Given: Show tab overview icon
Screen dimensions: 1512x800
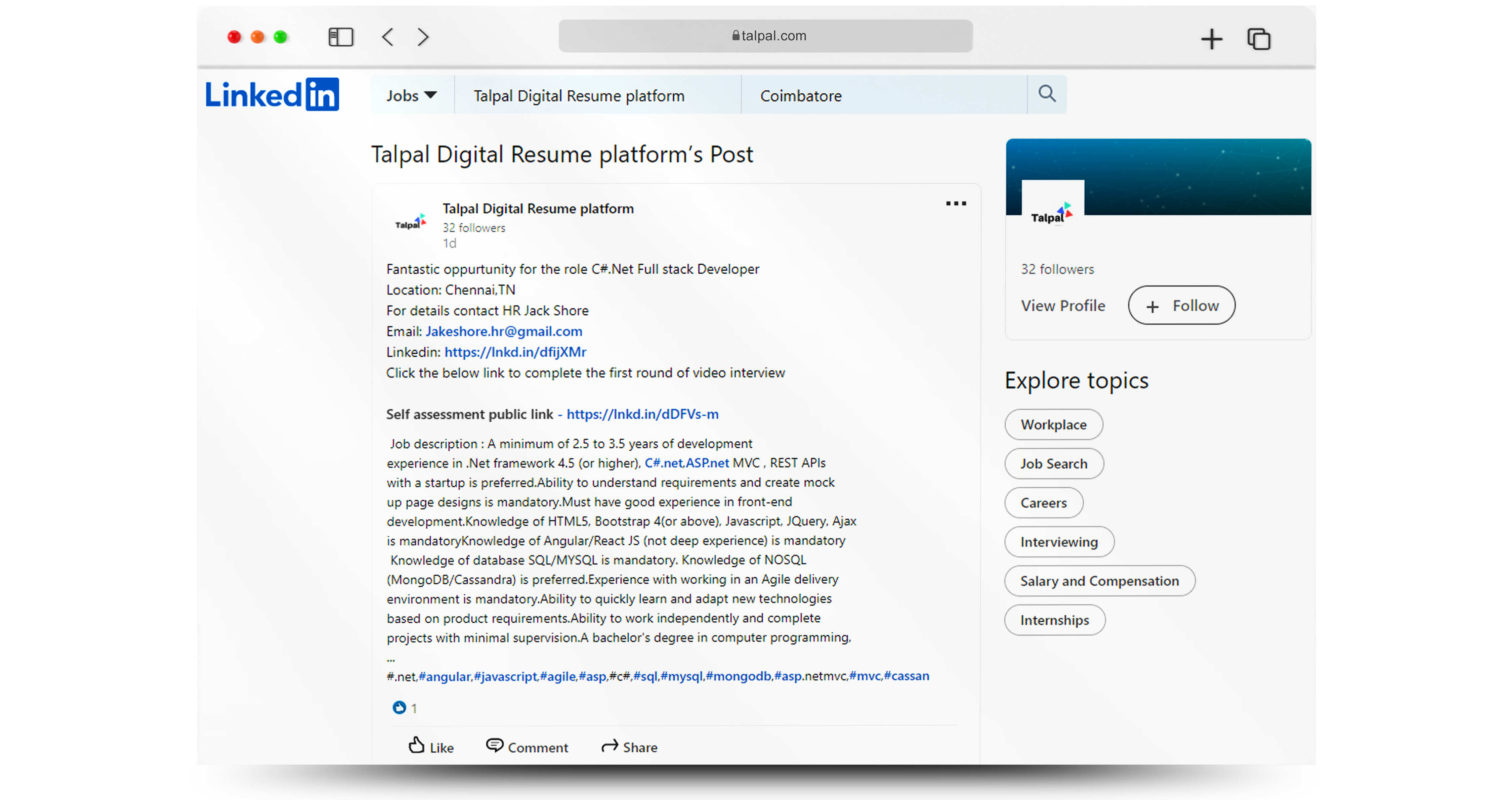Looking at the screenshot, I should pyautogui.click(x=1259, y=39).
